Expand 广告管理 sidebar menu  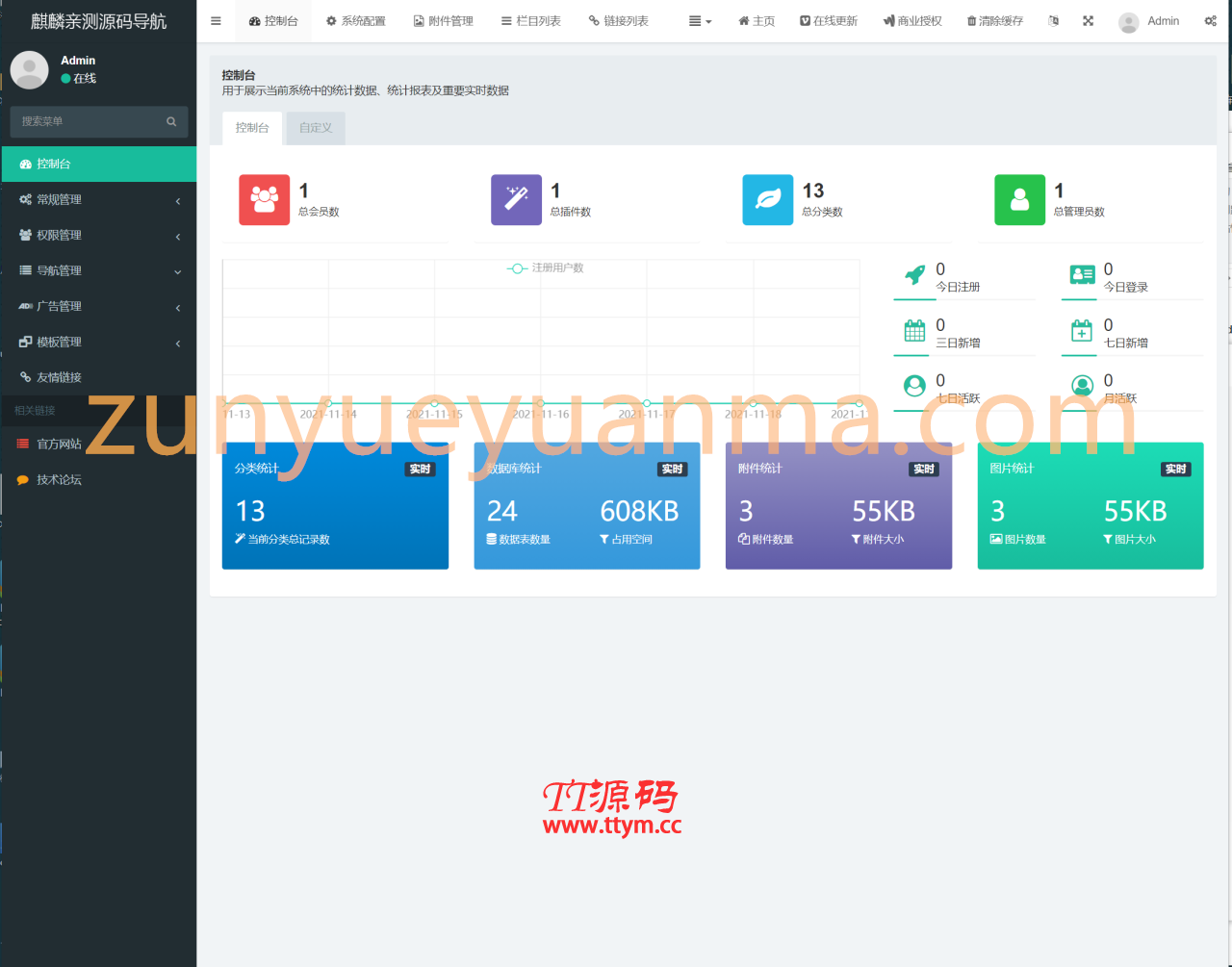click(99, 306)
